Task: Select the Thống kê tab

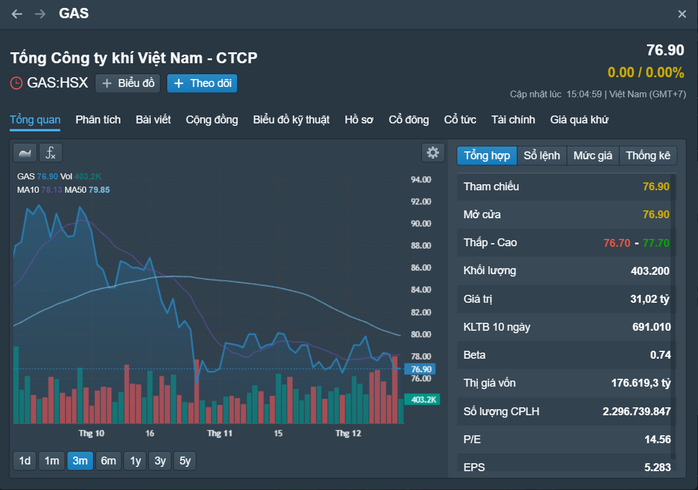Action: [648, 156]
